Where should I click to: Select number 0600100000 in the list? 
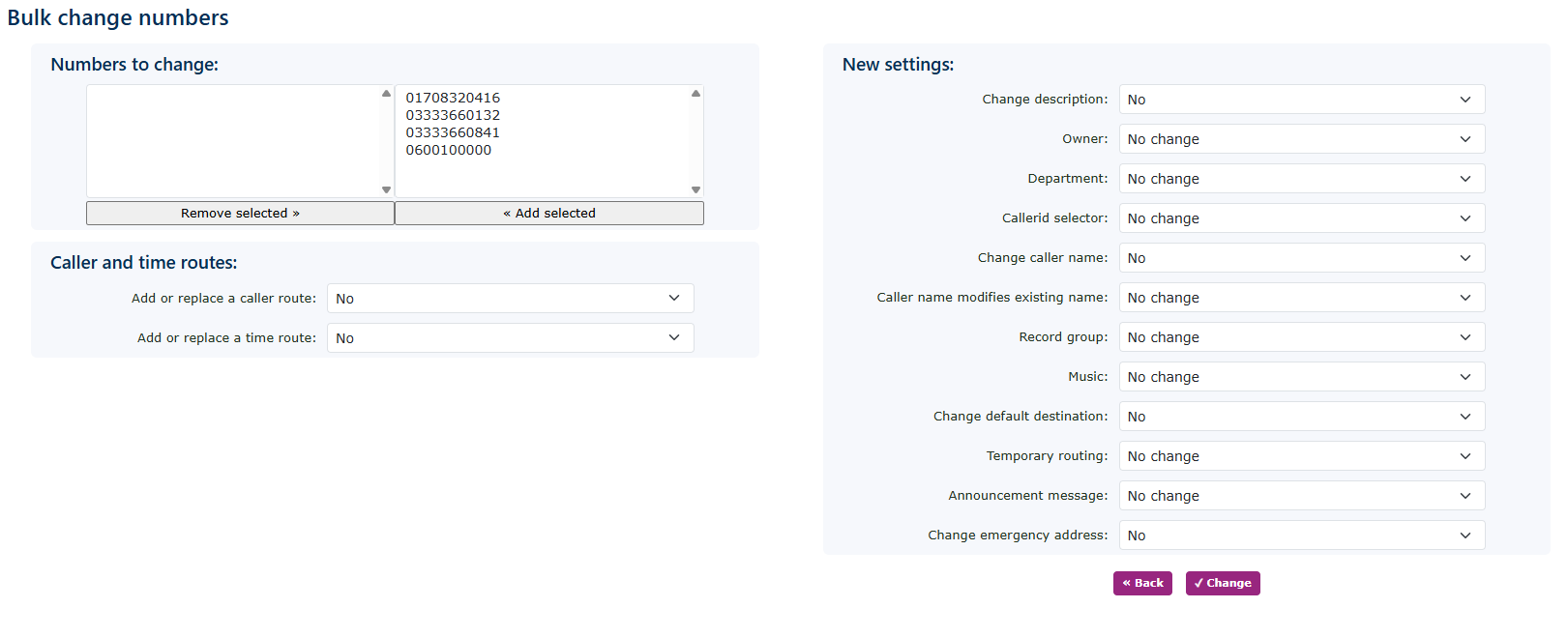pyautogui.click(x=449, y=150)
